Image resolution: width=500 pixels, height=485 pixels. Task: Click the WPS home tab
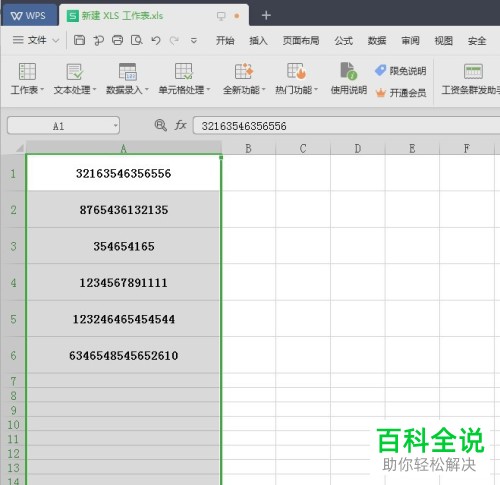(29, 15)
